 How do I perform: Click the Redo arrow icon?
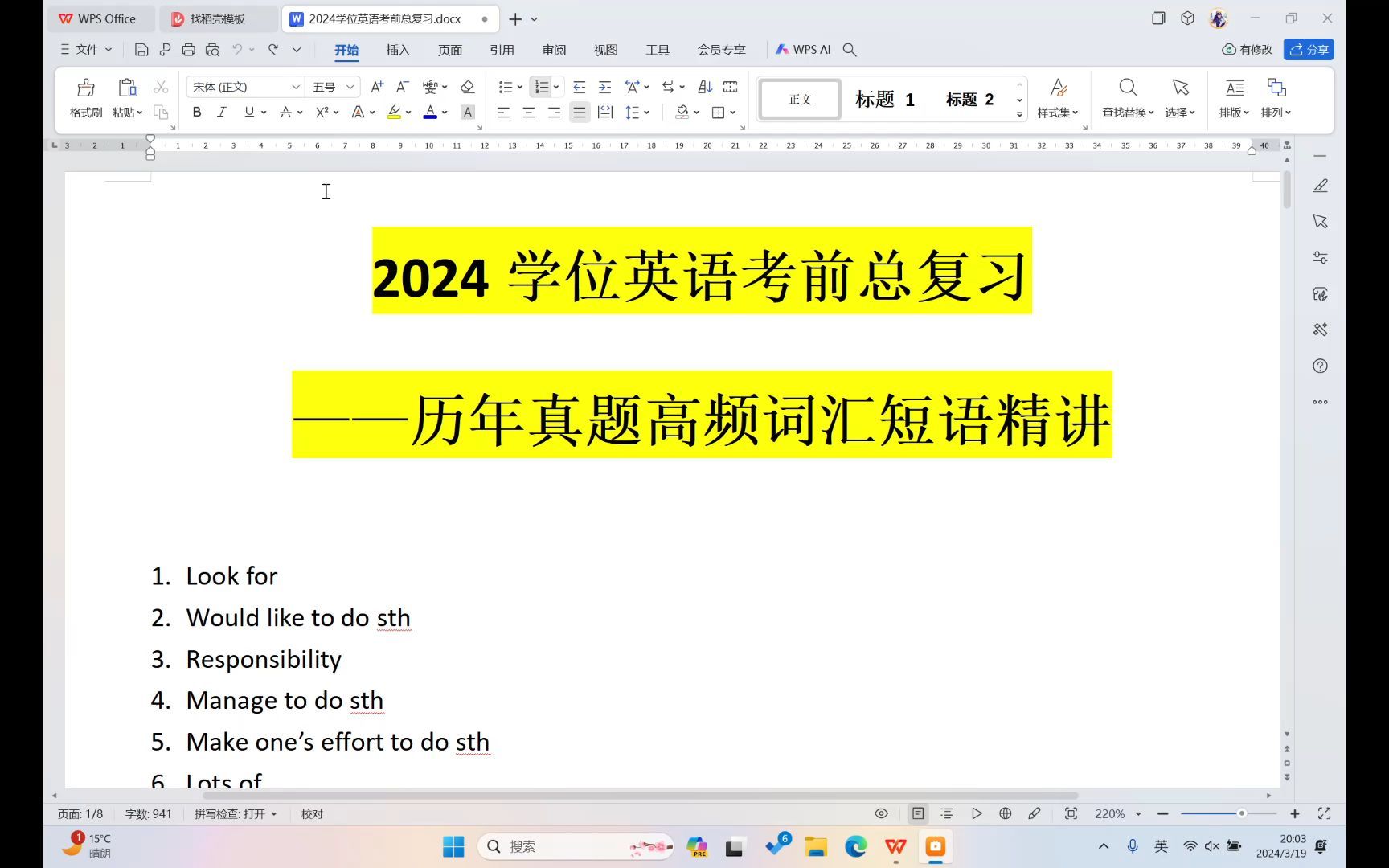click(x=273, y=50)
